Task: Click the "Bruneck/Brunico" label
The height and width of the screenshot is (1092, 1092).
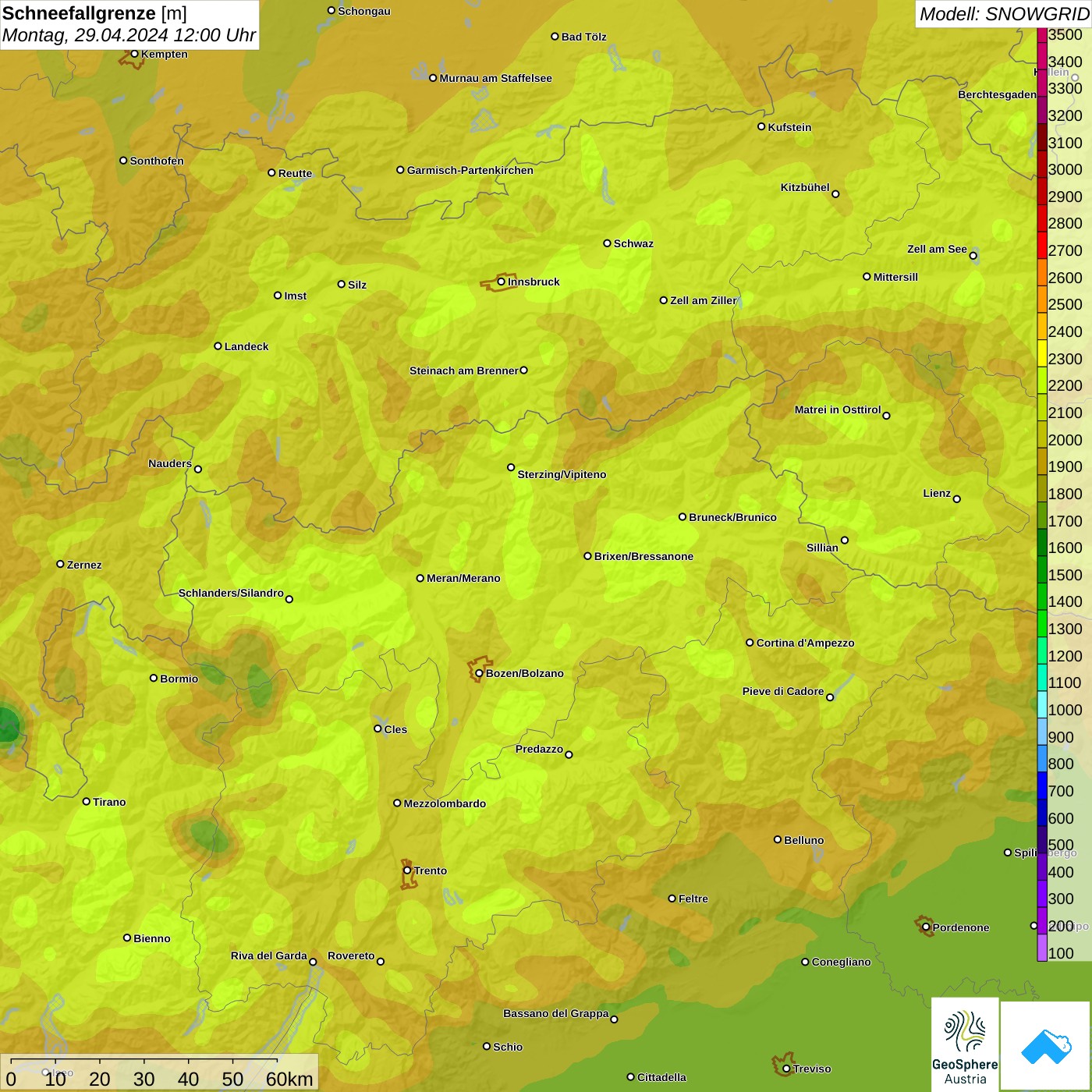Action: [732, 517]
